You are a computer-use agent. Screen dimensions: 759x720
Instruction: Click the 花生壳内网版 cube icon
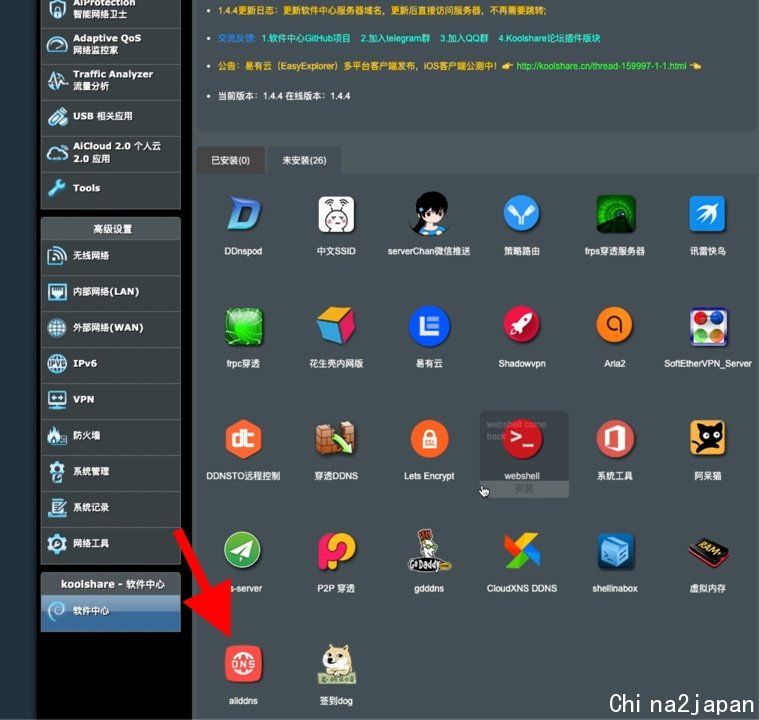[336, 326]
